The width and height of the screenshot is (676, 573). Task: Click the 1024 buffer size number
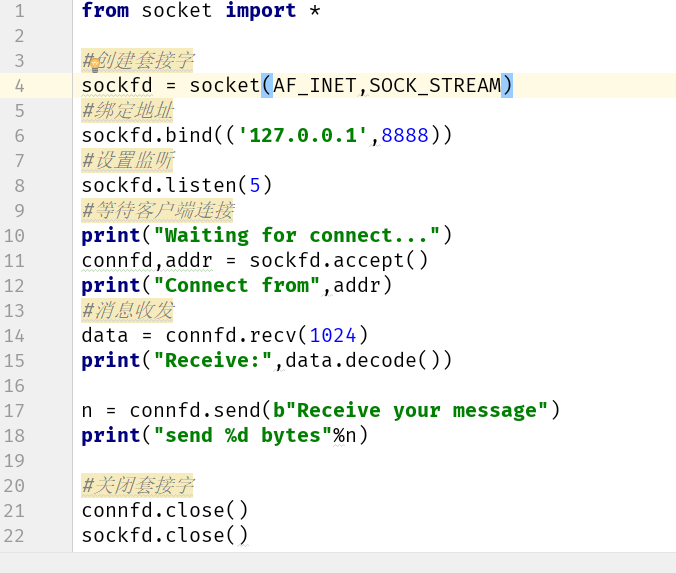click(x=333, y=335)
